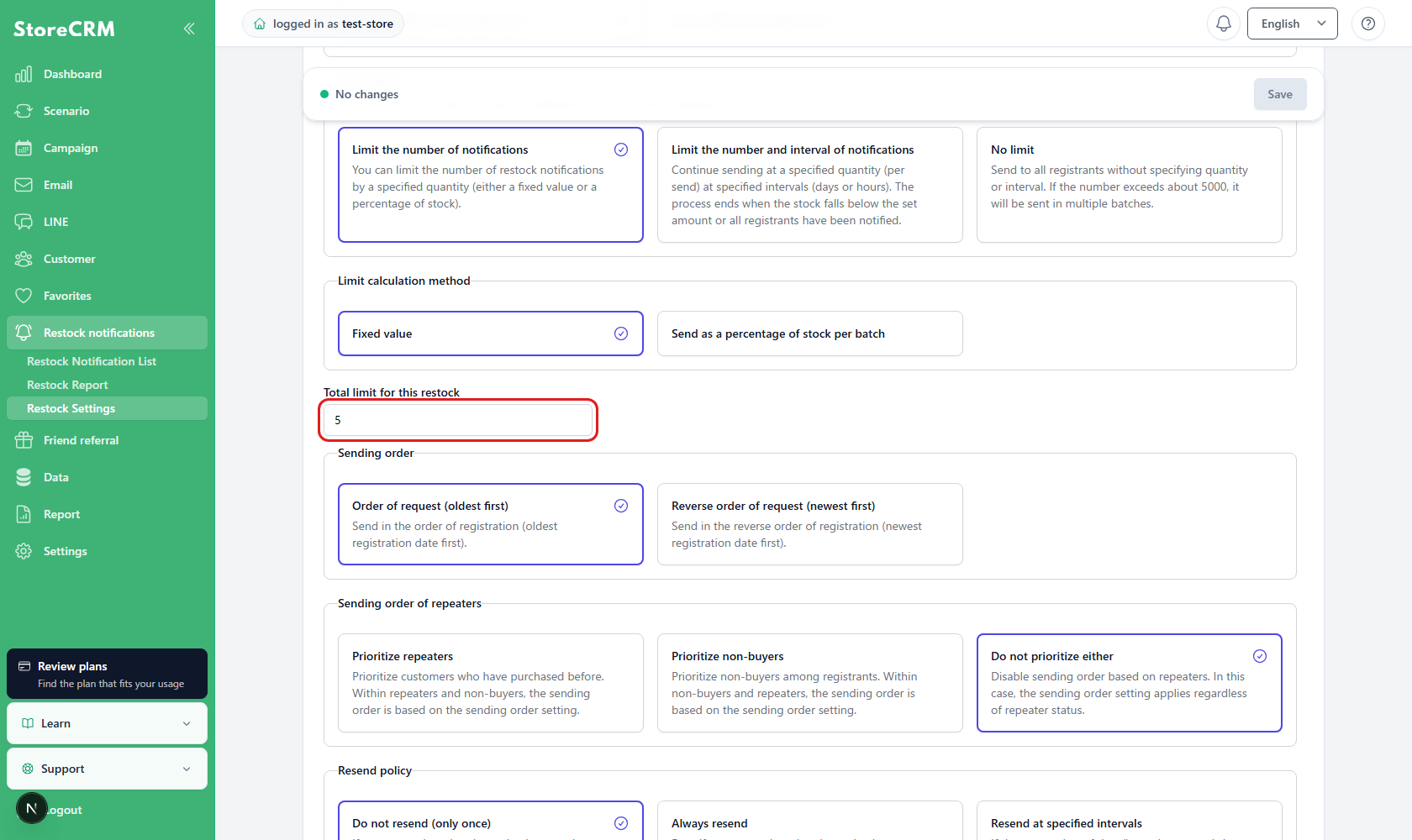Open the Review plans banner

[x=107, y=674]
